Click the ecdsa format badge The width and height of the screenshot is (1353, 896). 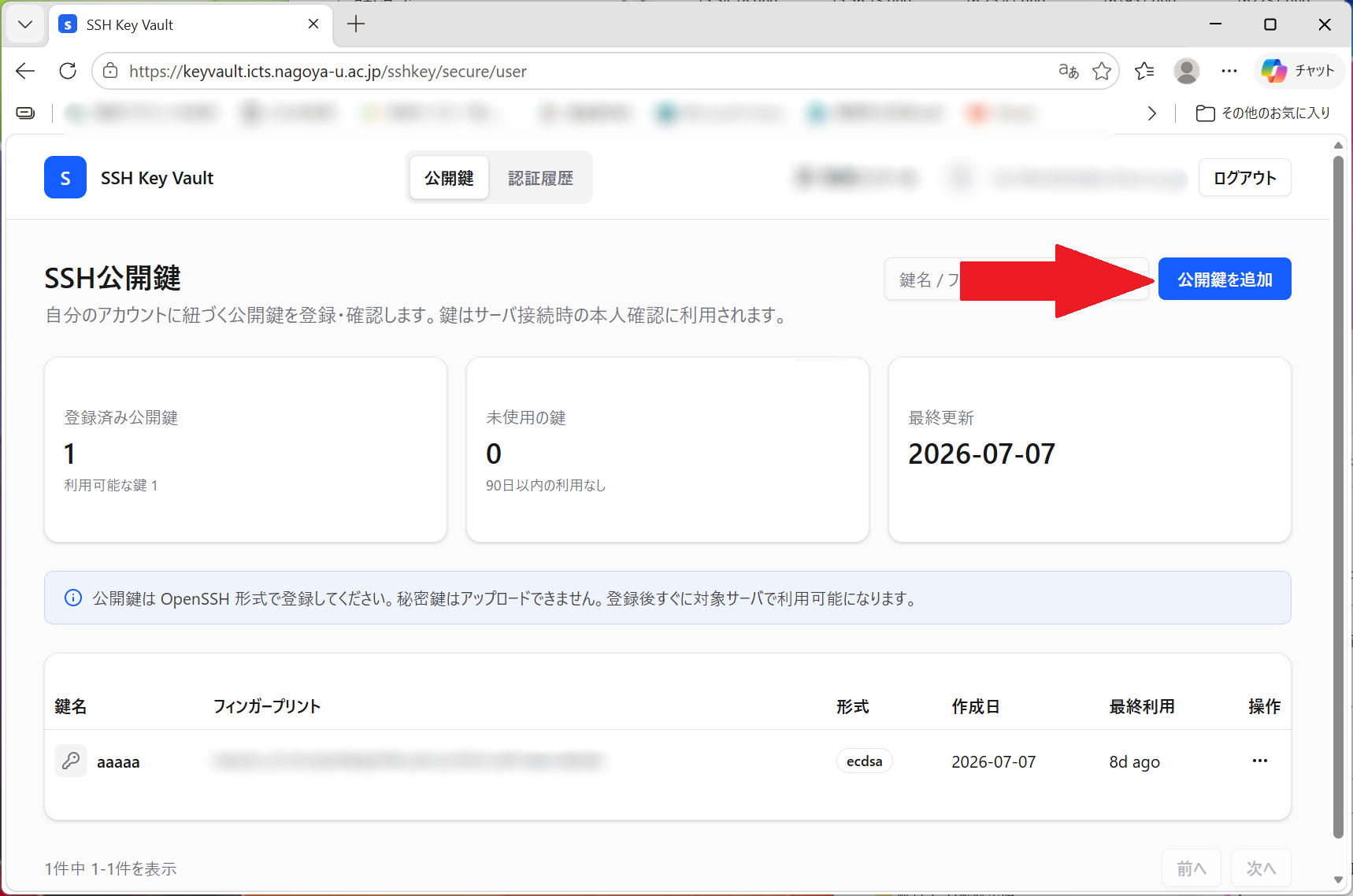point(864,761)
